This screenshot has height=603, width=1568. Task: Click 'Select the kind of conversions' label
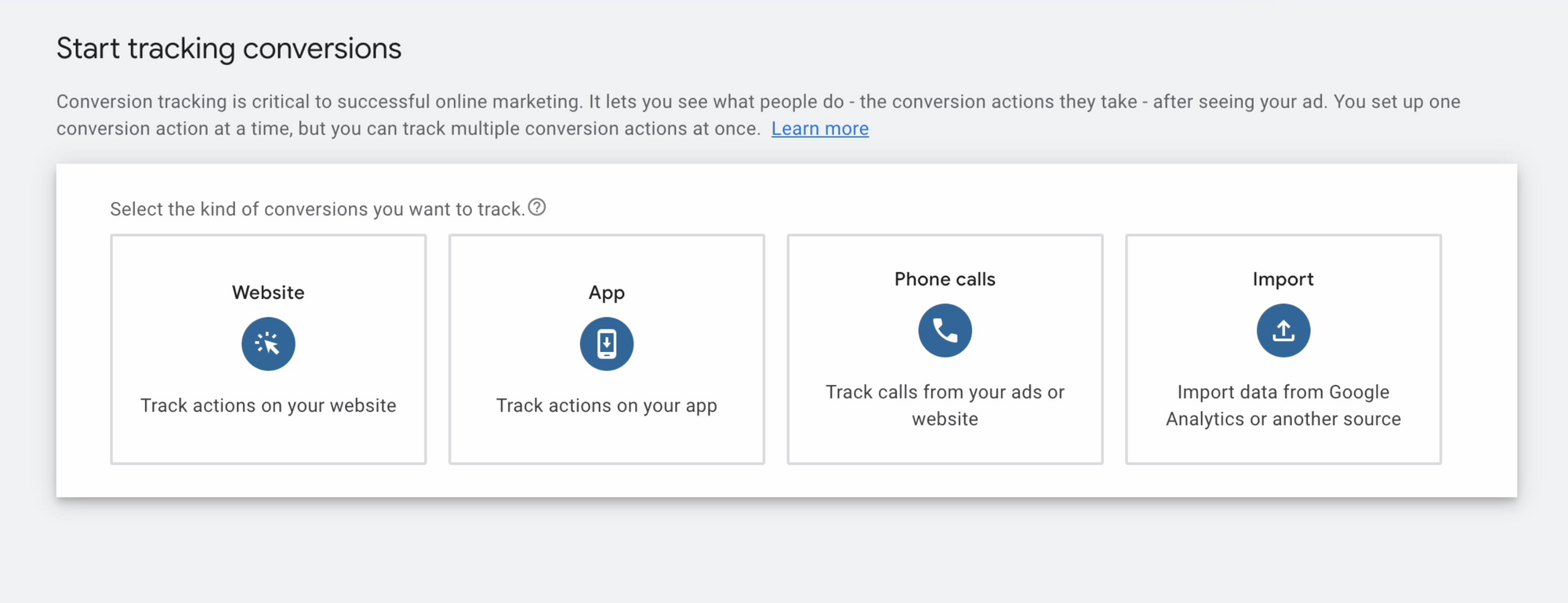(x=318, y=209)
